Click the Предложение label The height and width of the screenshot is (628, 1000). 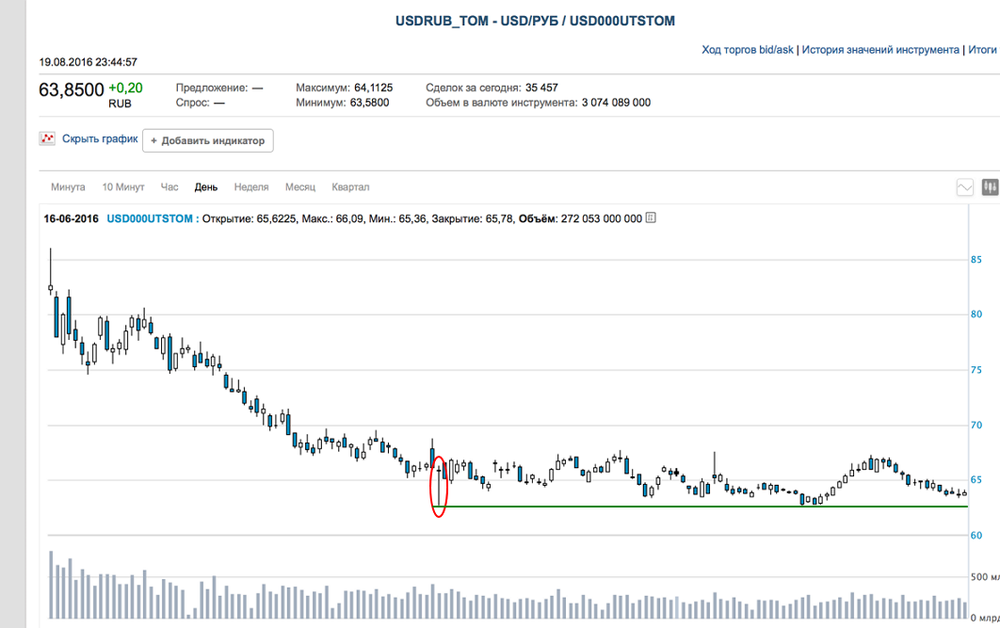point(212,88)
